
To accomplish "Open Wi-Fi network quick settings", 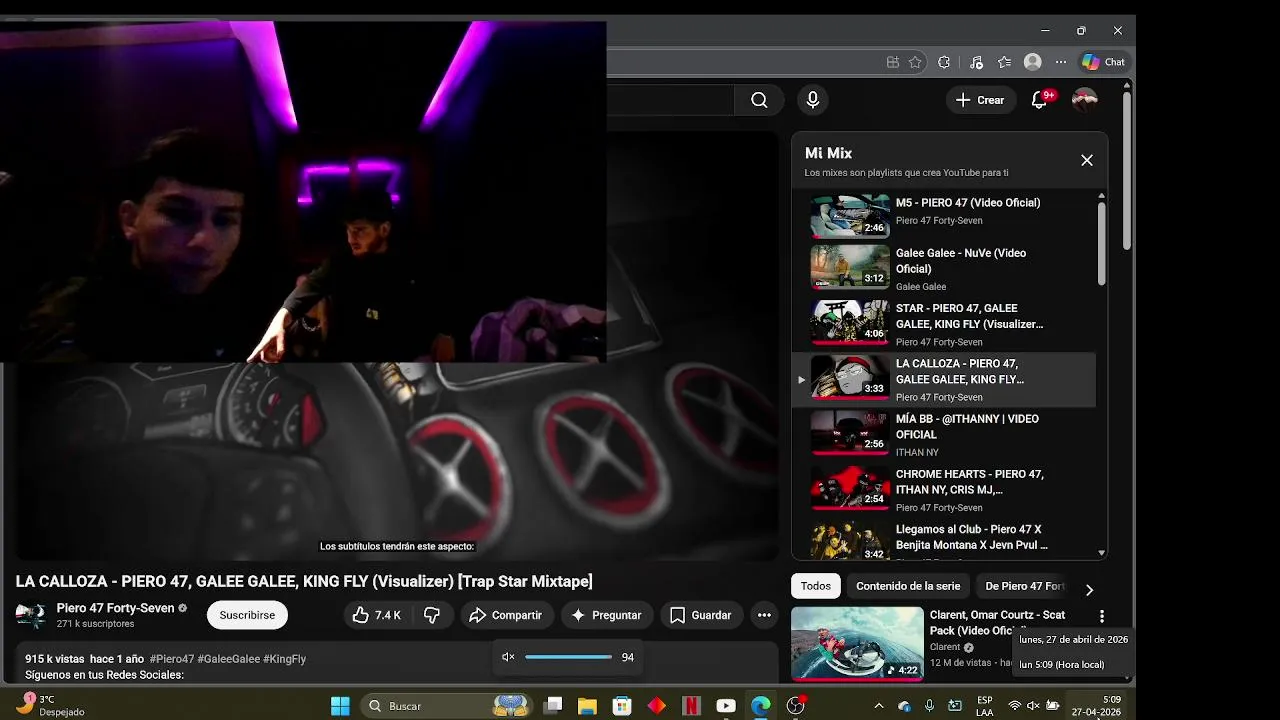I will (1015, 706).
